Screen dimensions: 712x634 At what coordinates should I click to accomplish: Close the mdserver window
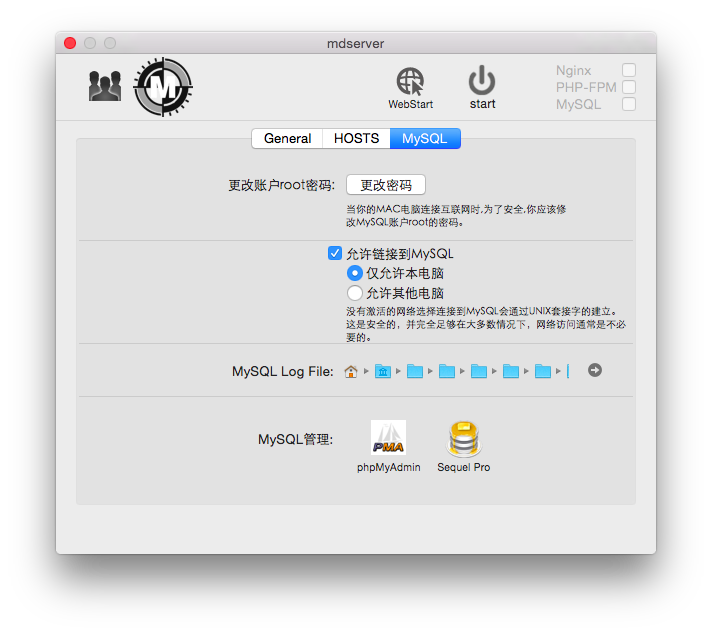tap(70, 43)
